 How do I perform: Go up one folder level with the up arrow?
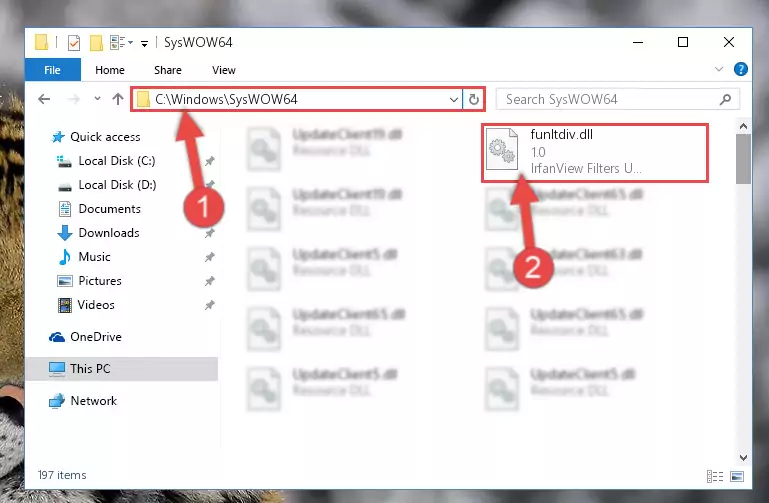118,100
